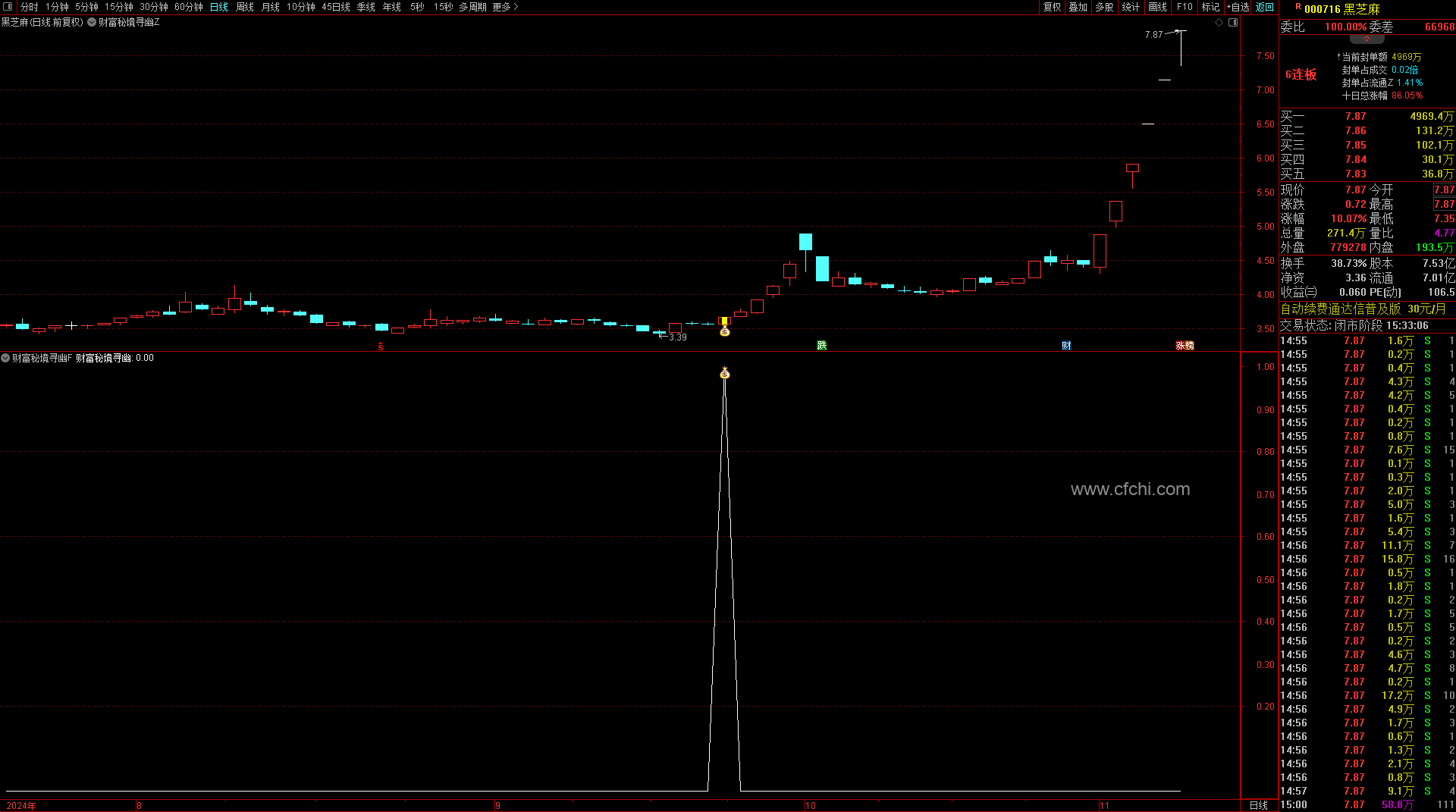This screenshot has width=1456, height=812.
Task: Click the R margin badge beside stock code
Action: (x=1298, y=7)
